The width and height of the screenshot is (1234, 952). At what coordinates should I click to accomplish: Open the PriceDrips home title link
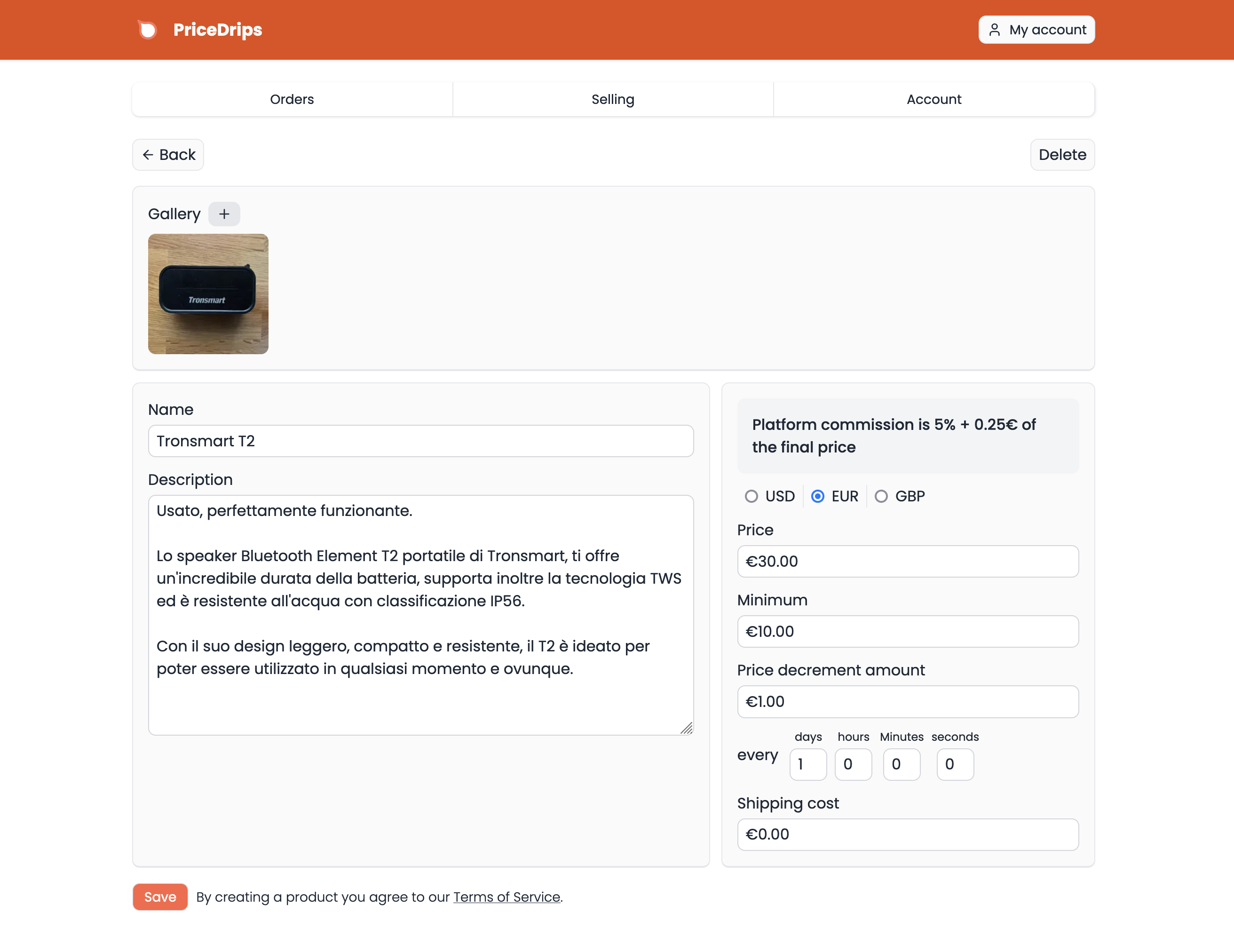[x=218, y=30]
